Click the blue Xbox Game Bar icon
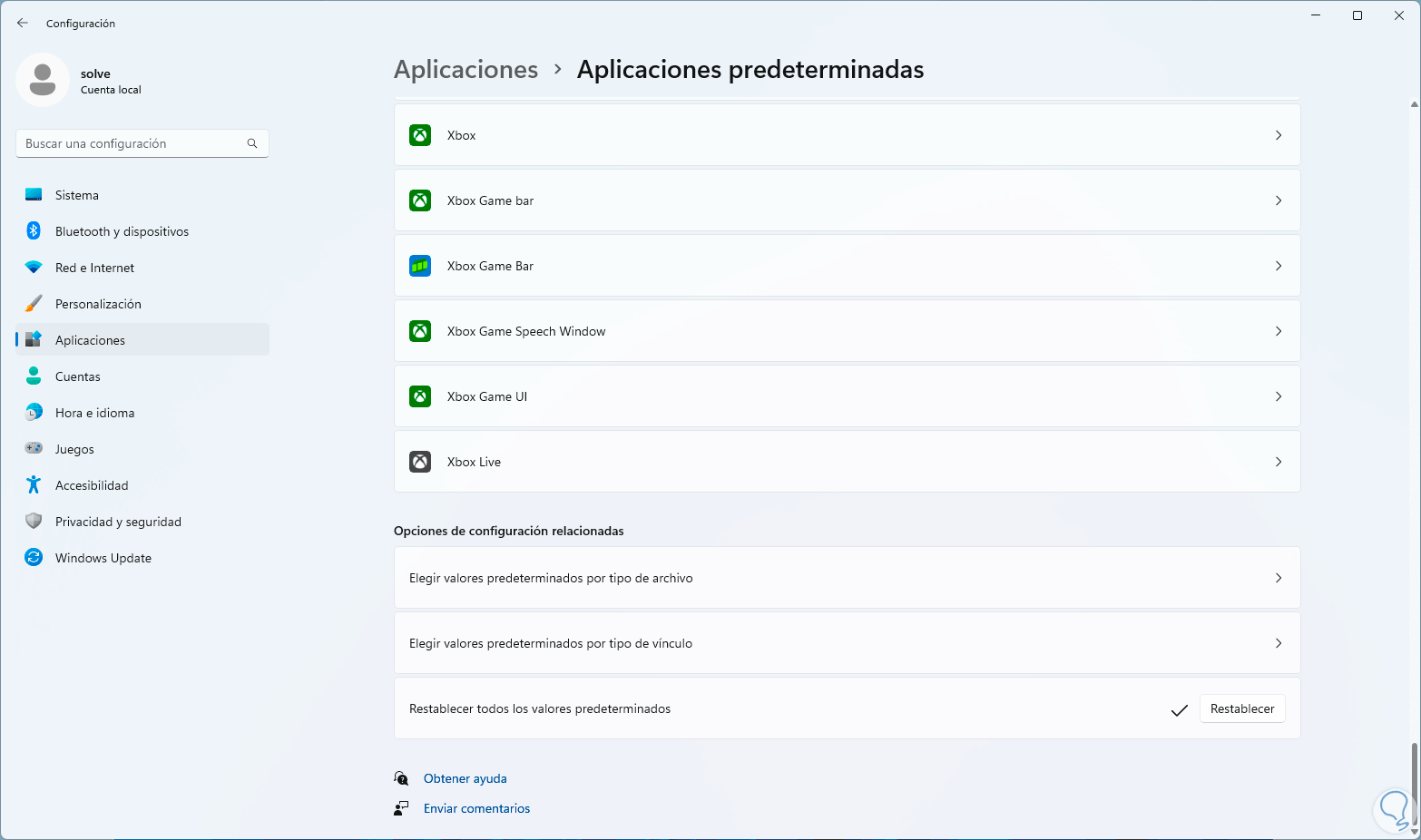The image size is (1421, 840). 420,266
